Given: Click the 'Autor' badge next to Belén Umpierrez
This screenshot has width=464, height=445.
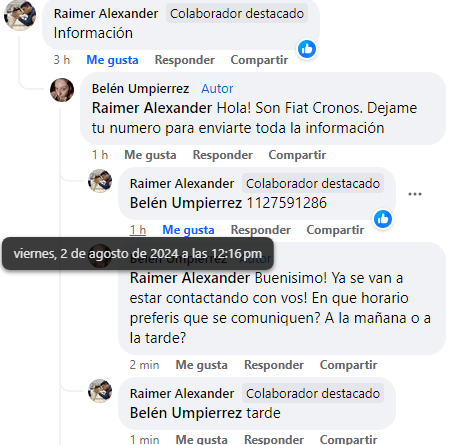Looking at the screenshot, I should [217, 89].
